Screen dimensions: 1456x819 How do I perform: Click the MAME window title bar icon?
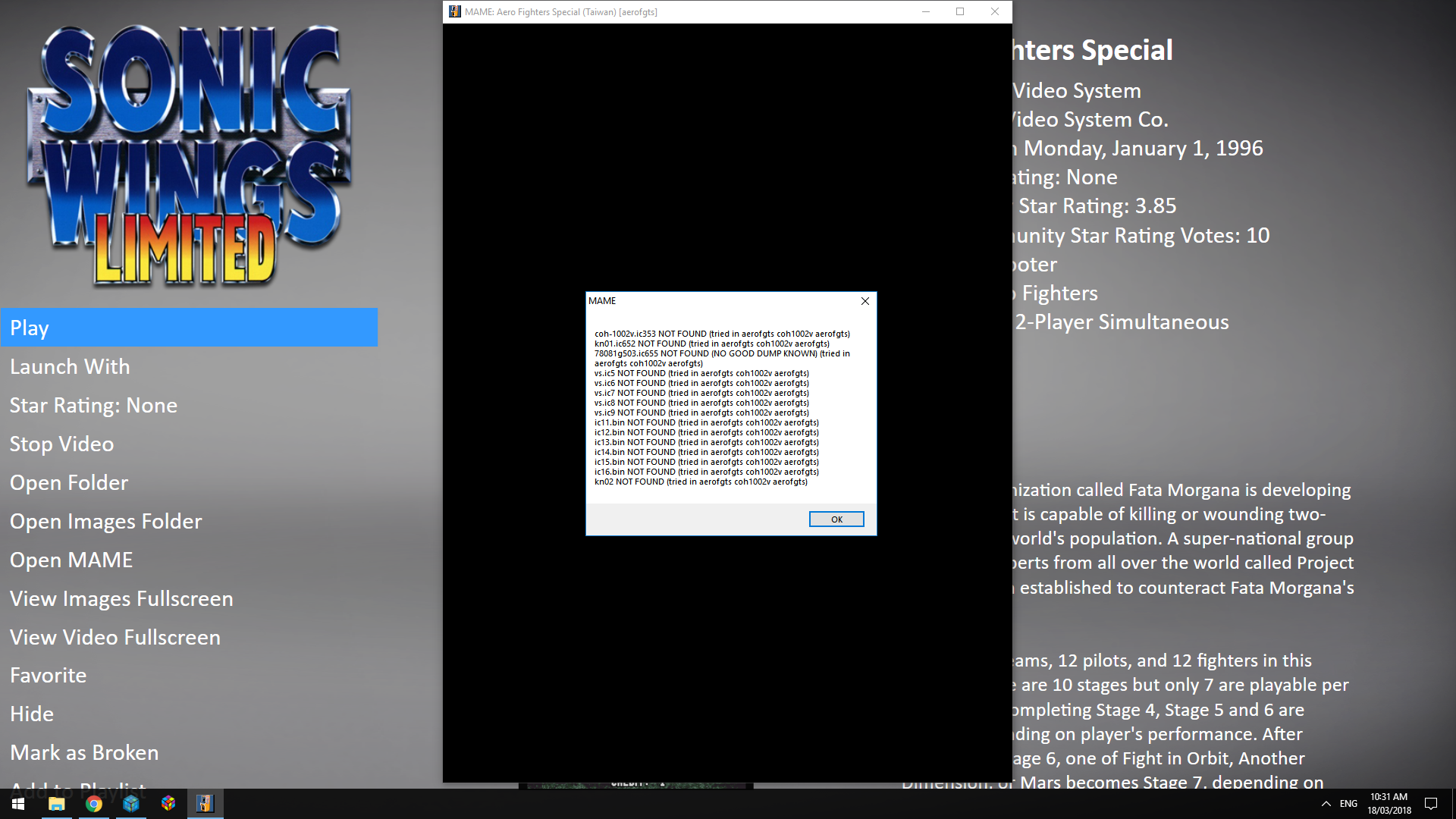tap(454, 11)
